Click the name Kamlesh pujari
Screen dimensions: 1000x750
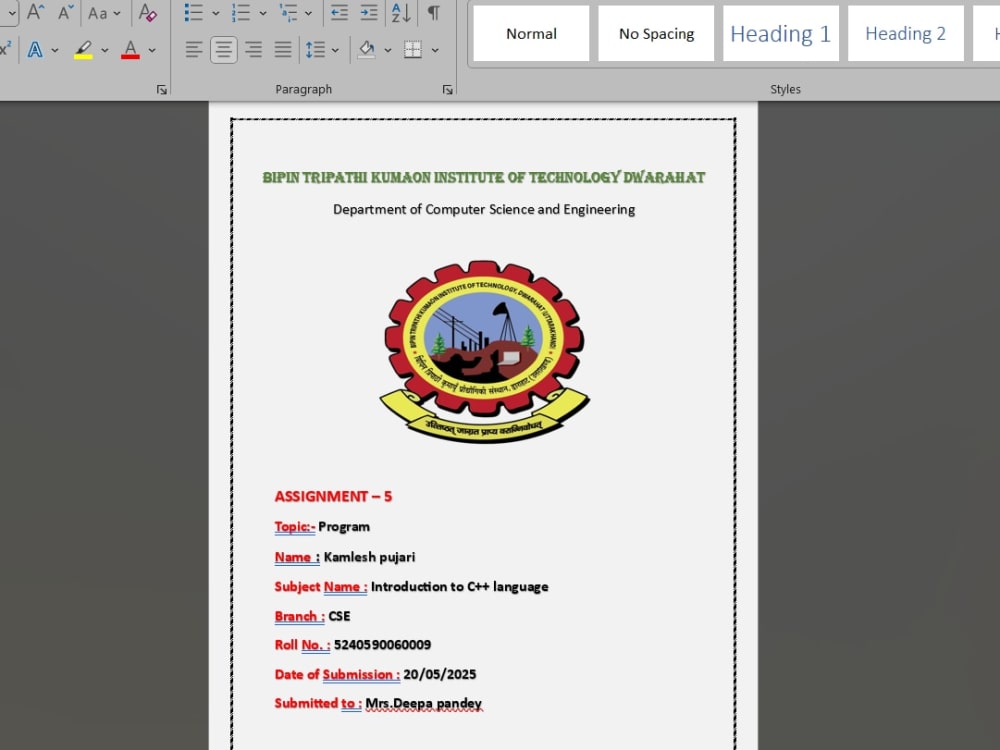point(369,557)
